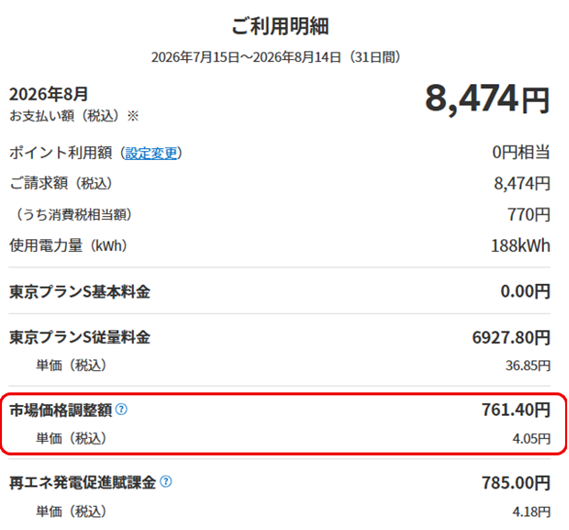This screenshot has width=569, height=530.
Task: Click the 188kWh usage value
Action: click(x=520, y=246)
